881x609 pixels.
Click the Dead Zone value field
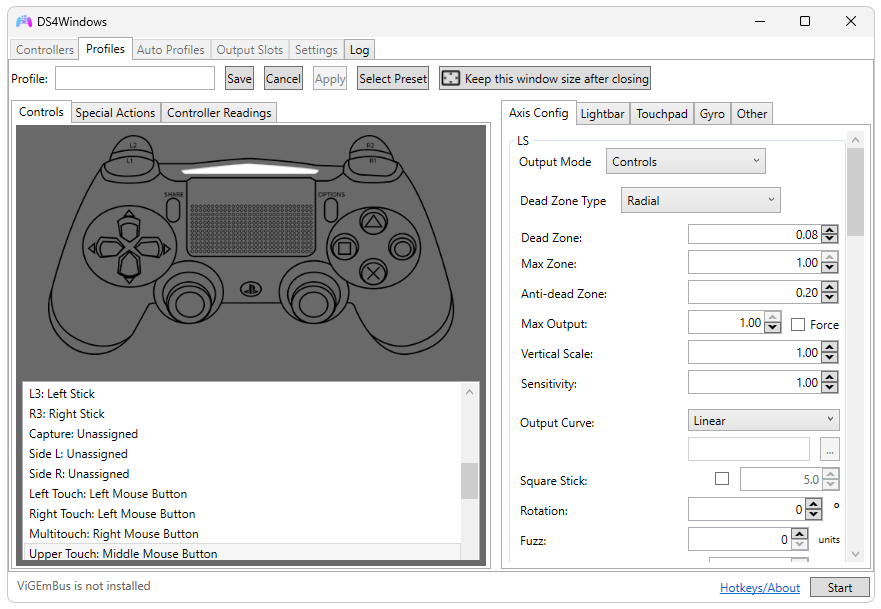click(x=755, y=234)
